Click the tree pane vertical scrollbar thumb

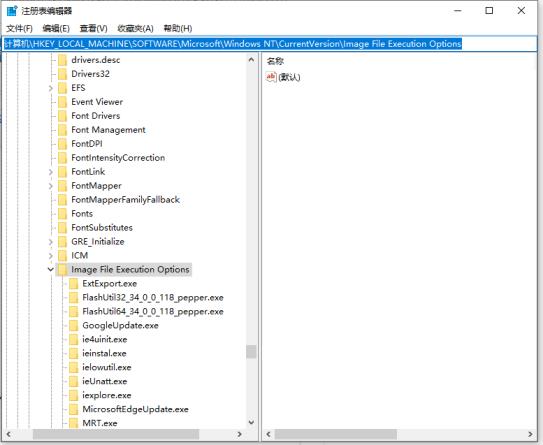[251, 351]
